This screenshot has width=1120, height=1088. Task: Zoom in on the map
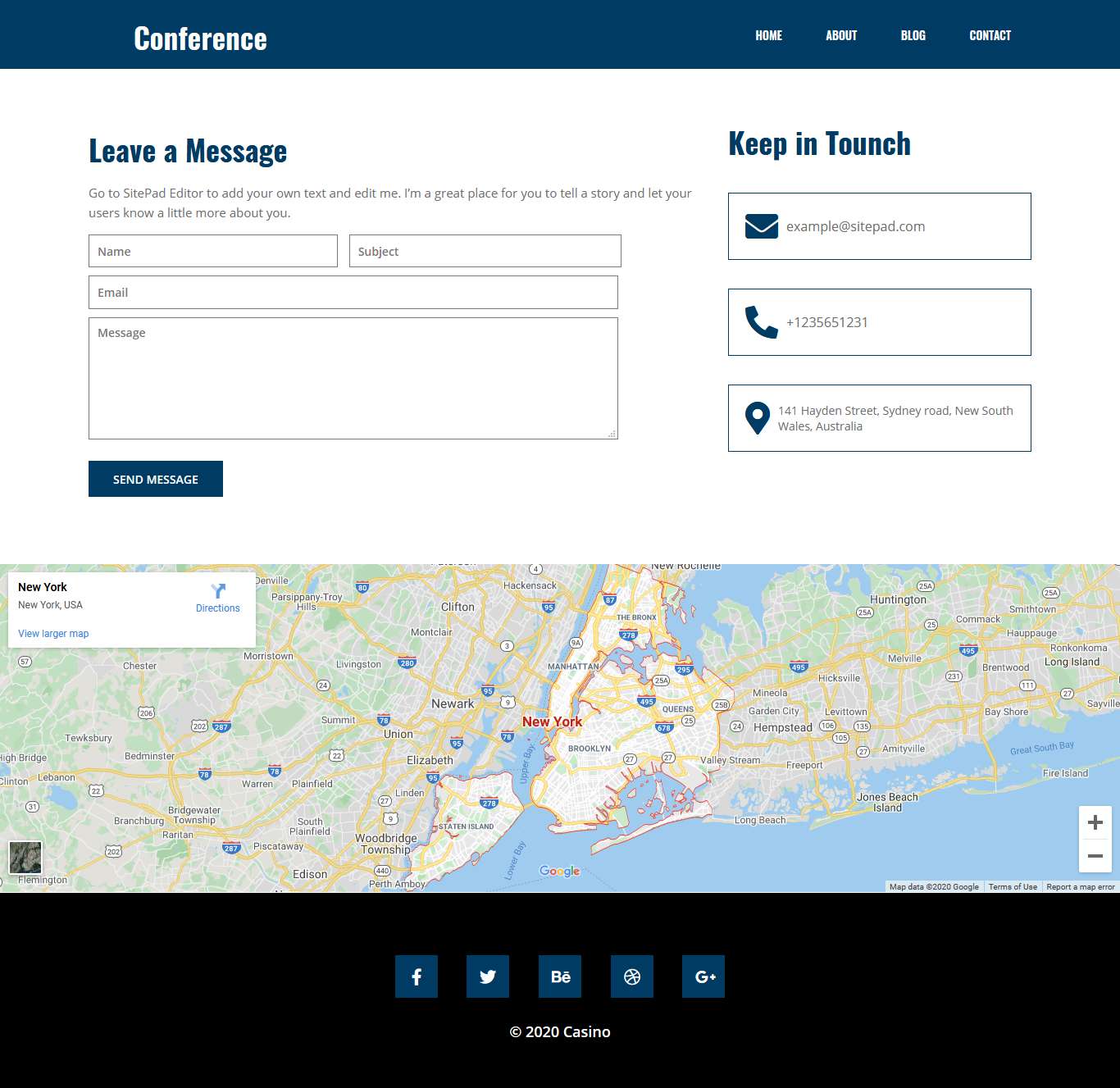click(x=1095, y=822)
